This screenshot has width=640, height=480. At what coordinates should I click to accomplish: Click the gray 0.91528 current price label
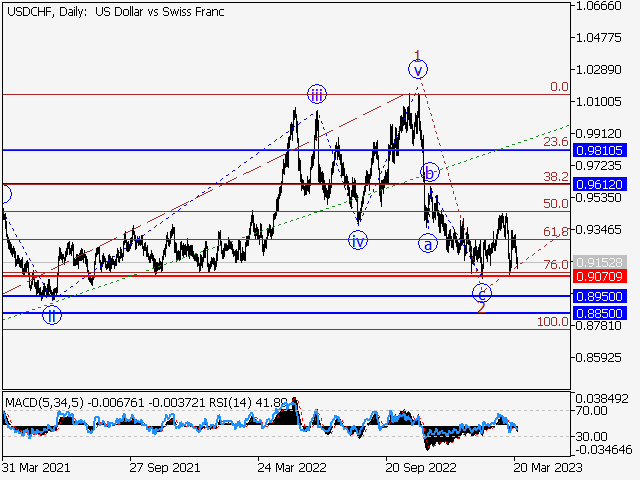[600, 262]
